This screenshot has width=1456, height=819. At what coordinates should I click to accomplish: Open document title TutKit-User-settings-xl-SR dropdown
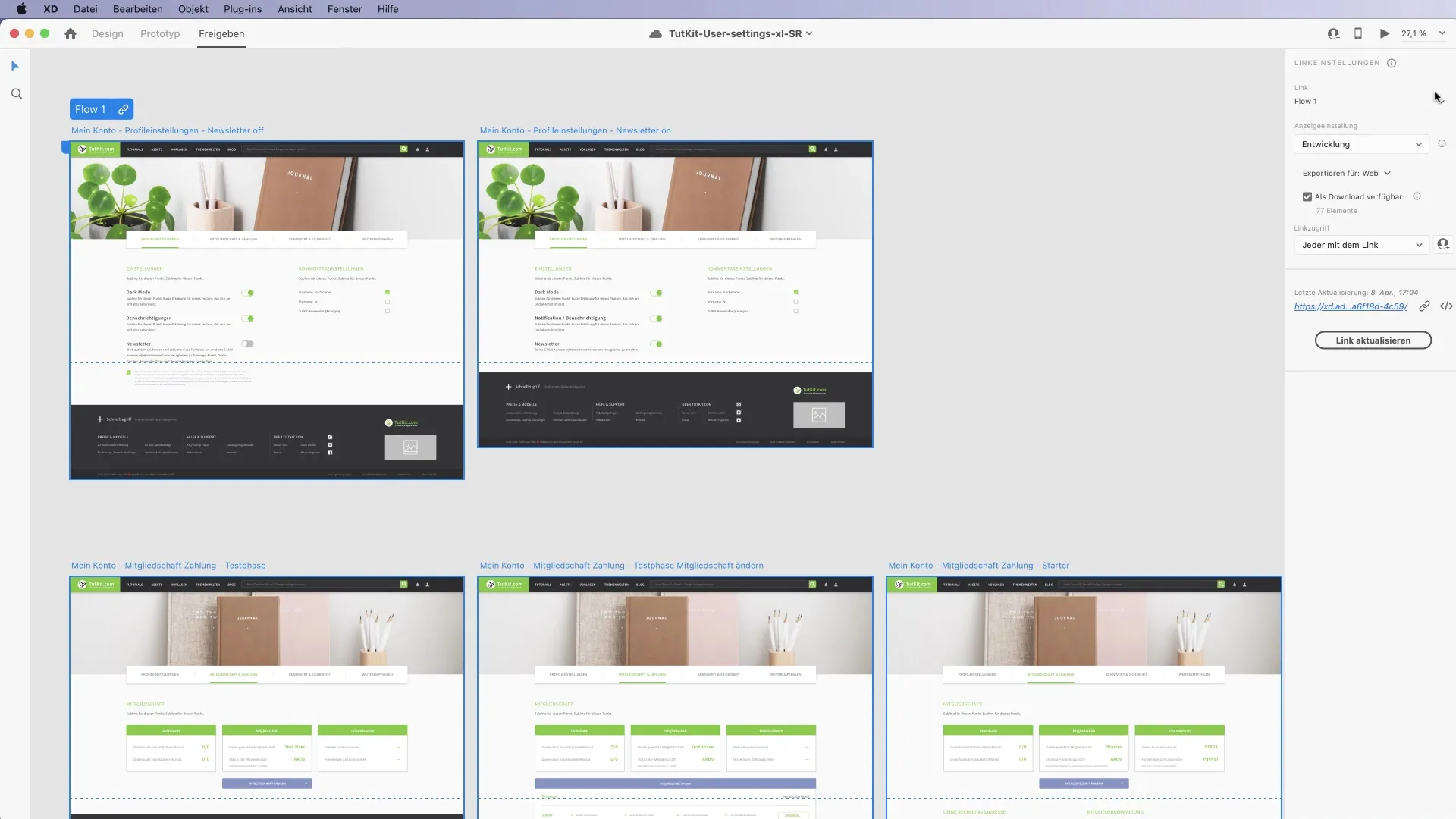[x=740, y=33]
